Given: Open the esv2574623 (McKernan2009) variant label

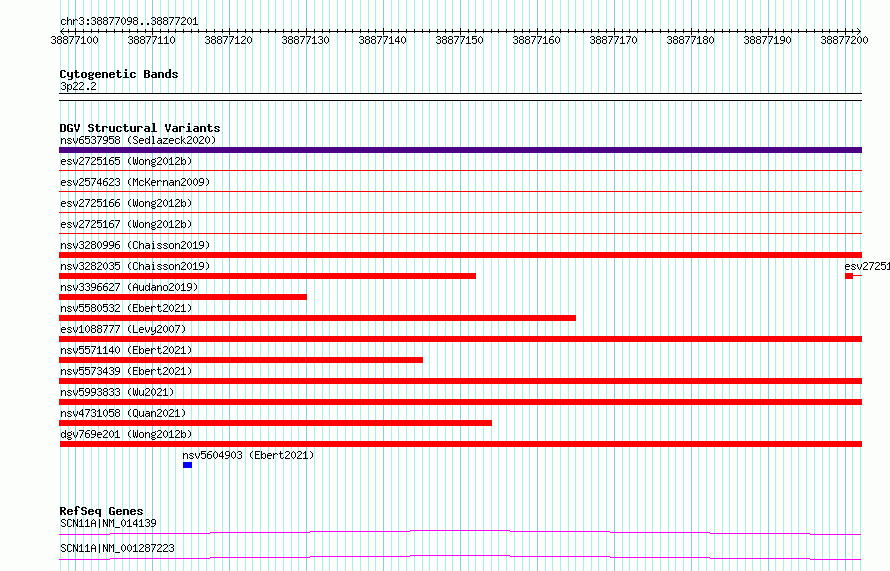Looking at the screenshot, I should [x=135, y=182].
